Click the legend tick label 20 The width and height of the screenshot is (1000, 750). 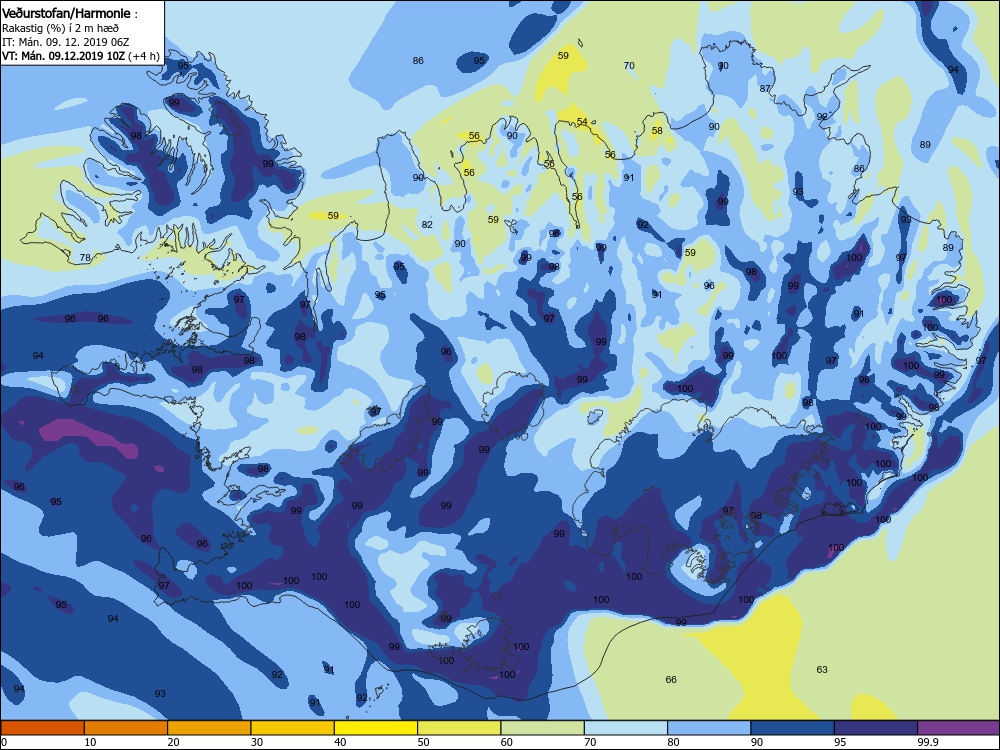173,742
